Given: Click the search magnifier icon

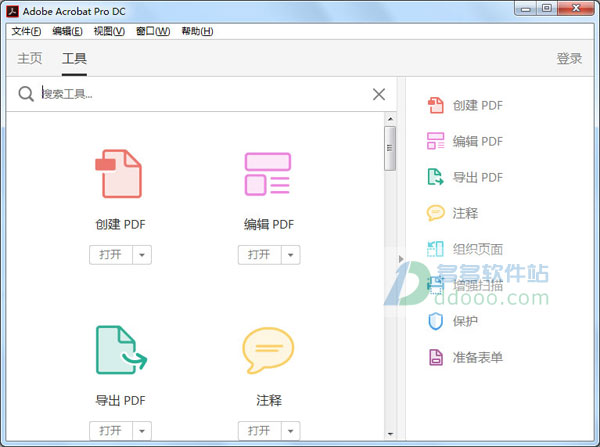Looking at the screenshot, I should click(26, 94).
